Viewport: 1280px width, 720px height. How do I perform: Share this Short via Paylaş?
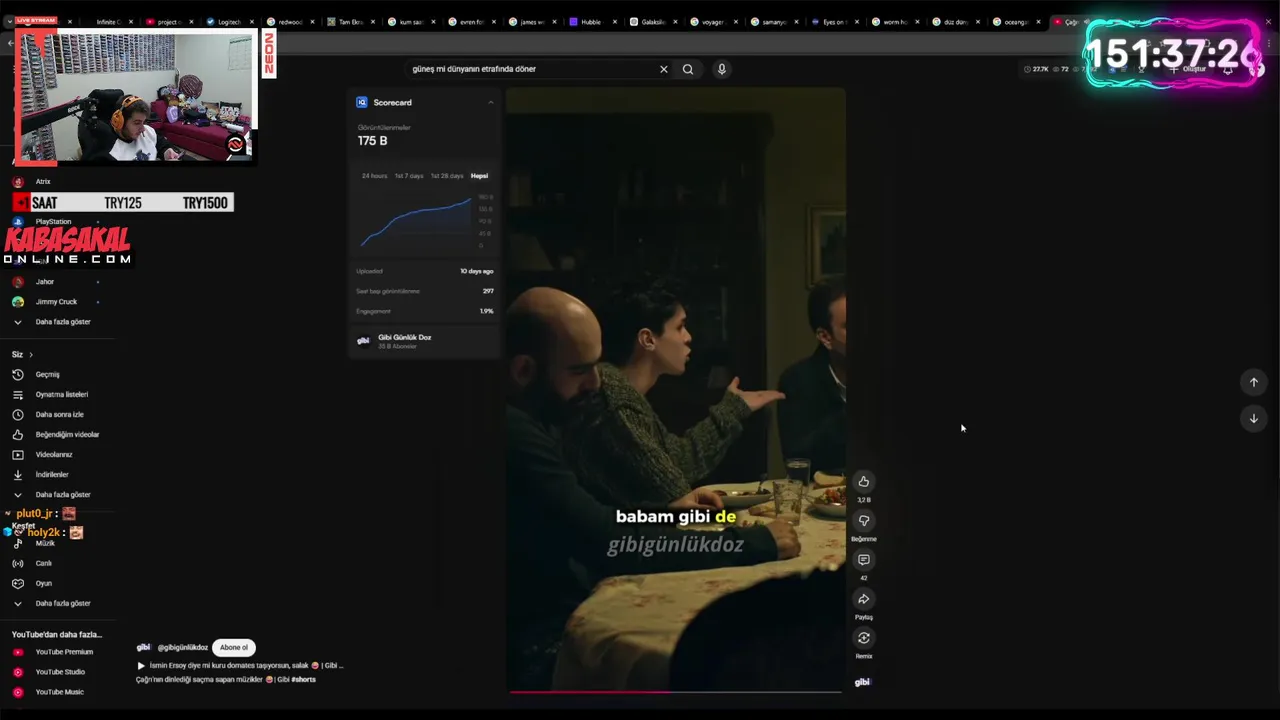pos(864,599)
